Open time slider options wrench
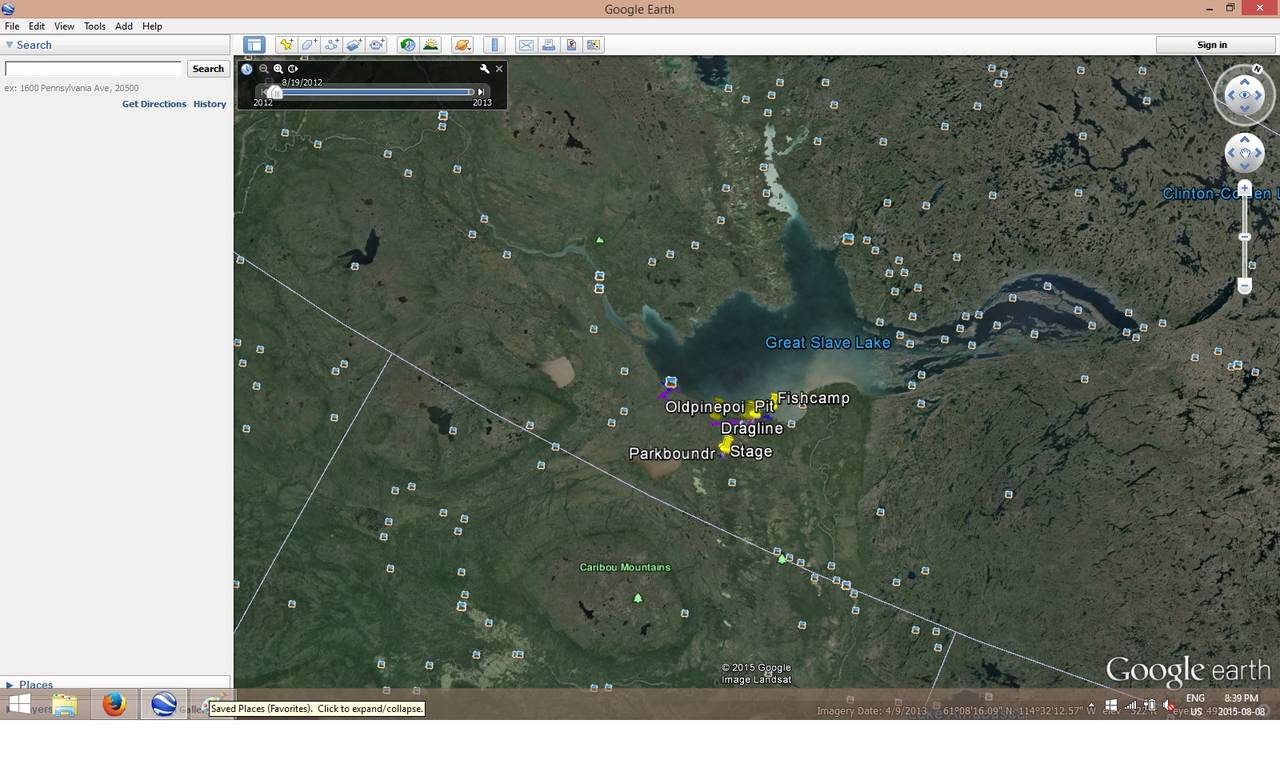The image size is (1280, 784). [484, 69]
